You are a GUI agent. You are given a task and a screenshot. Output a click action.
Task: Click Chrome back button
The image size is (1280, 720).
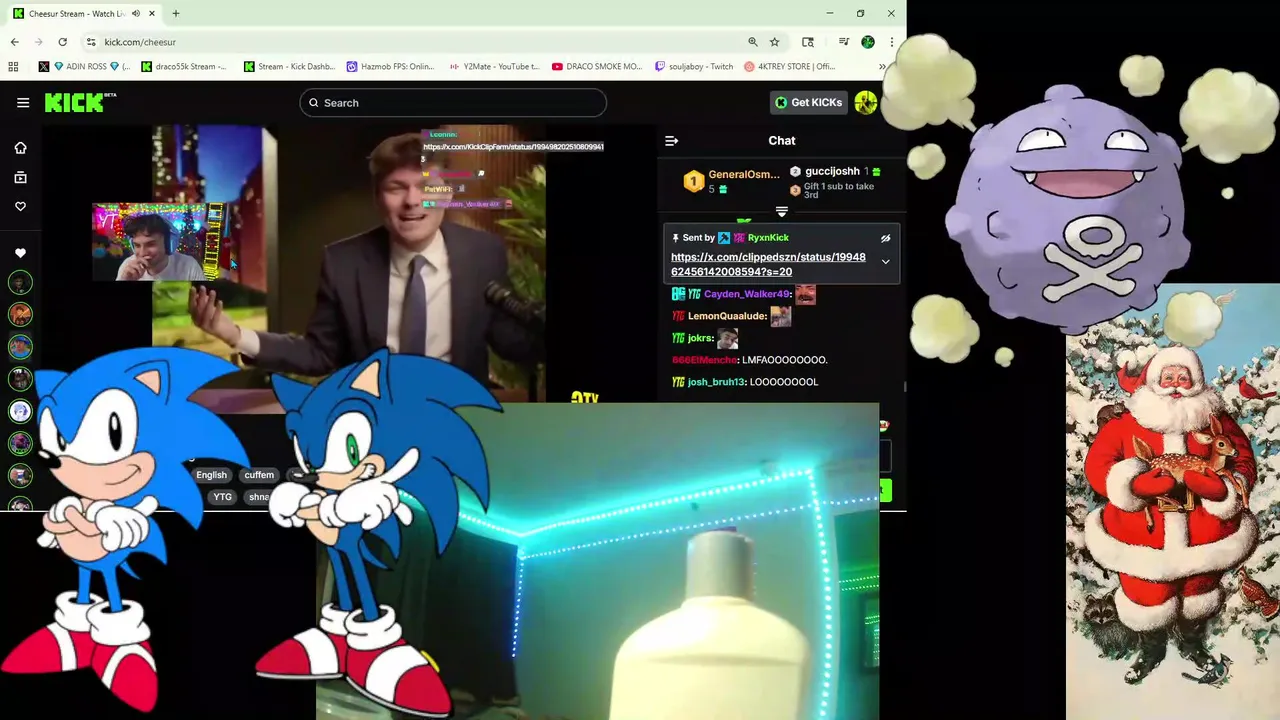[x=14, y=42]
